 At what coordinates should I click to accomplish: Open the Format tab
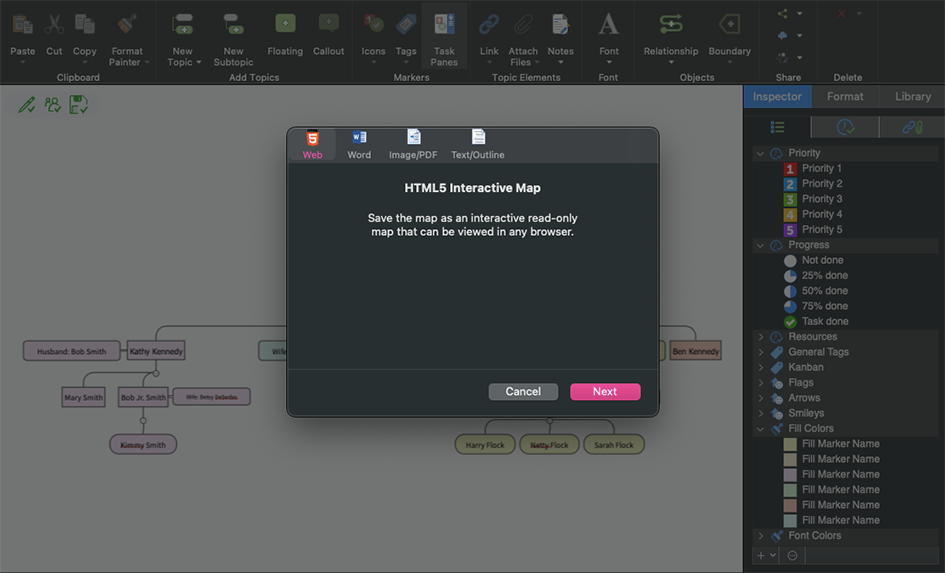pos(845,96)
